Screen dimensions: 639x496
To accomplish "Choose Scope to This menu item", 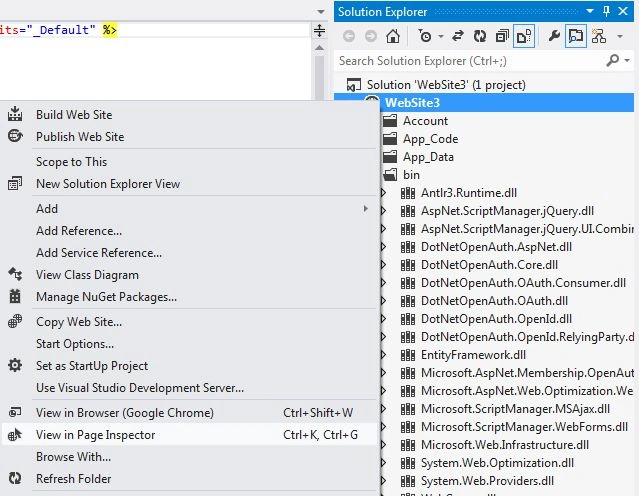I will 189,162.
